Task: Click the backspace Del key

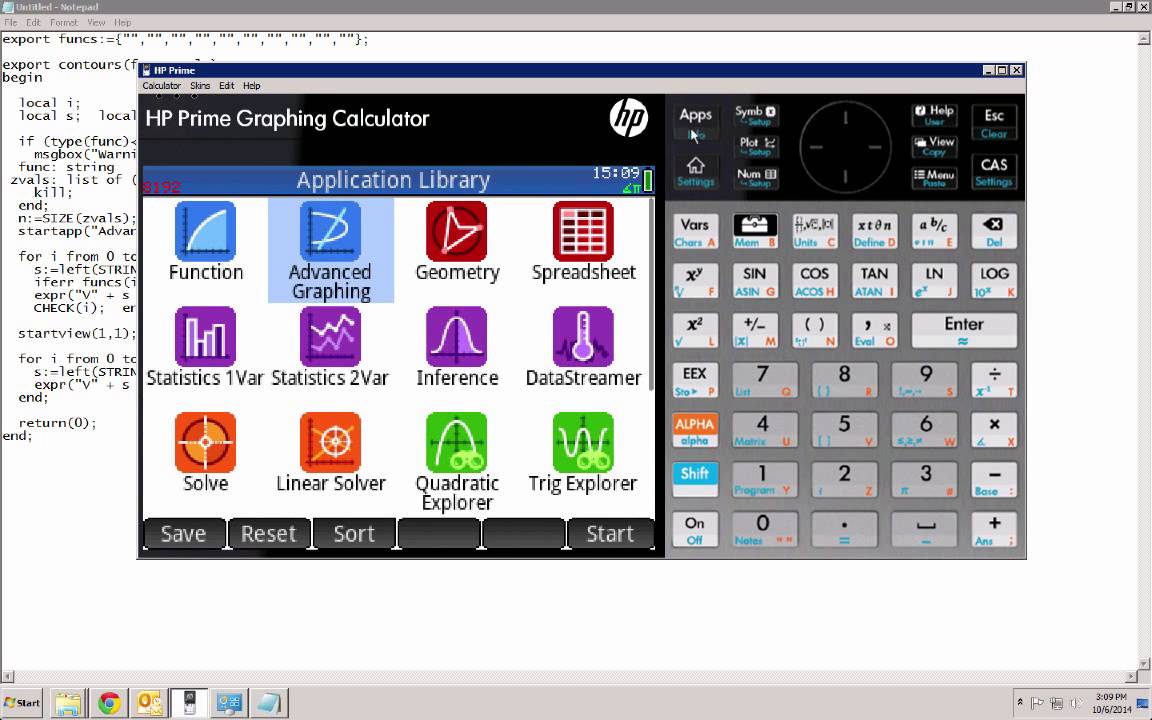Action: click(994, 231)
